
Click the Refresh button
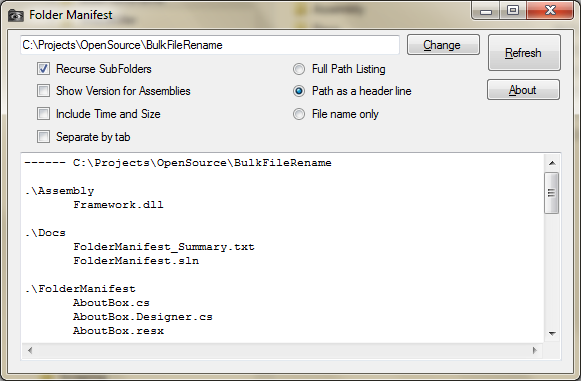[x=524, y=53]
